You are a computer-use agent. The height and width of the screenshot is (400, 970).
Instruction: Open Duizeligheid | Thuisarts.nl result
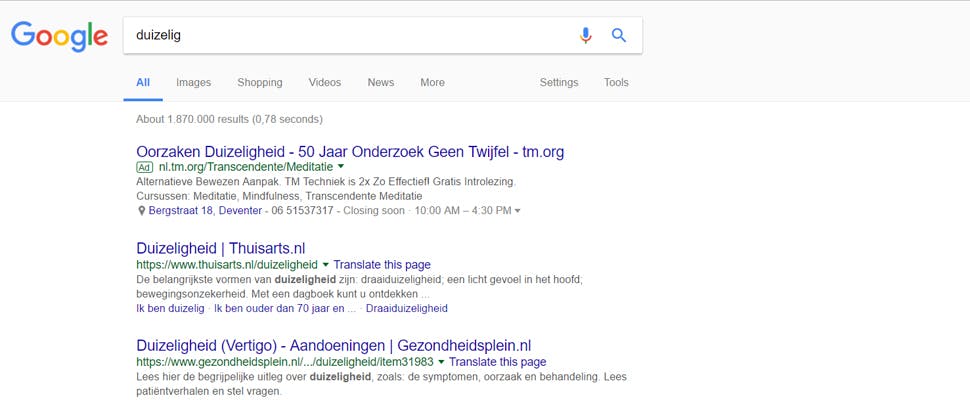(221, 249)
